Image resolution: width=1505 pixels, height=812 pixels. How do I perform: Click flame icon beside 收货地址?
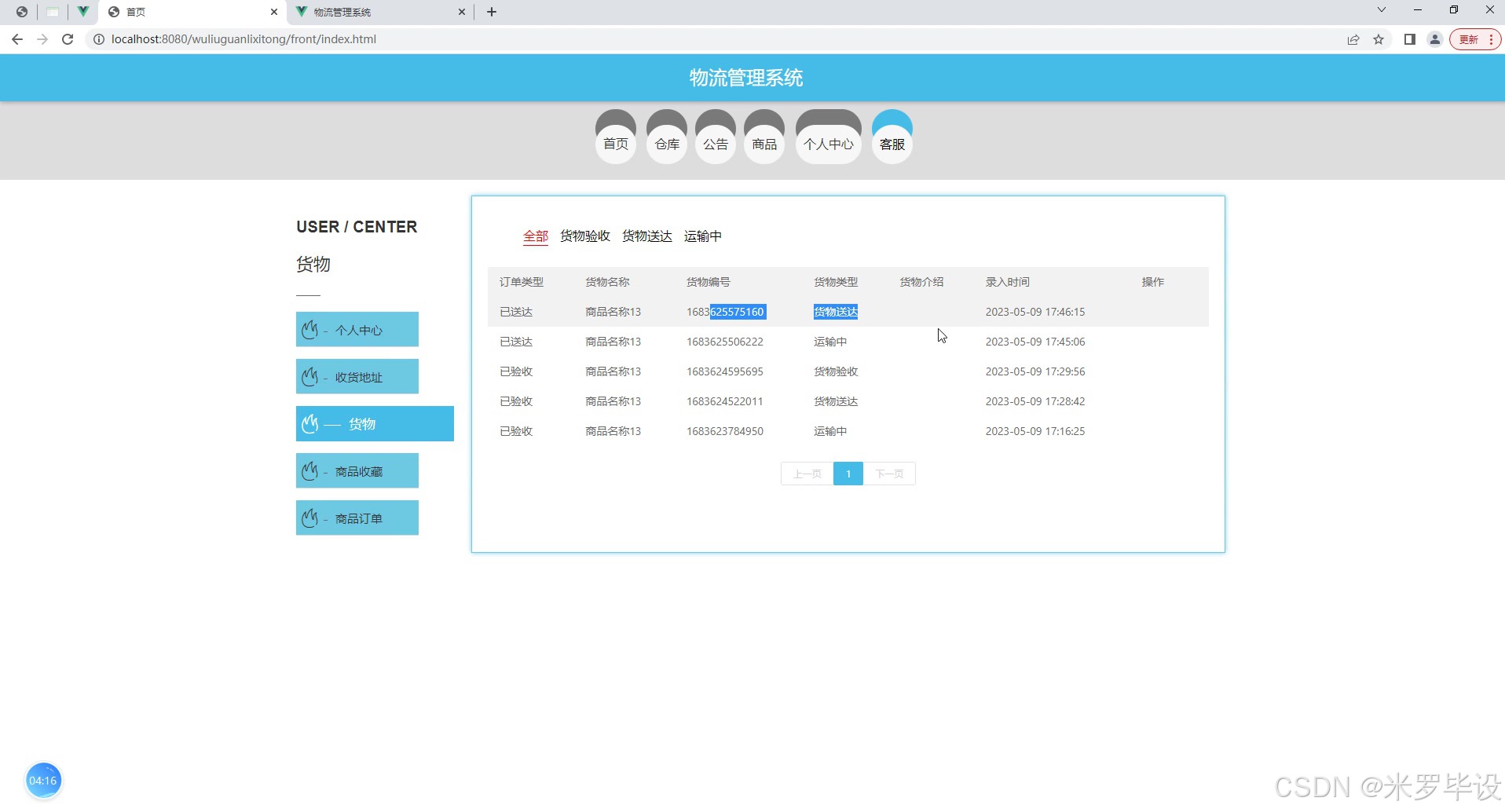tap(310, 377)
